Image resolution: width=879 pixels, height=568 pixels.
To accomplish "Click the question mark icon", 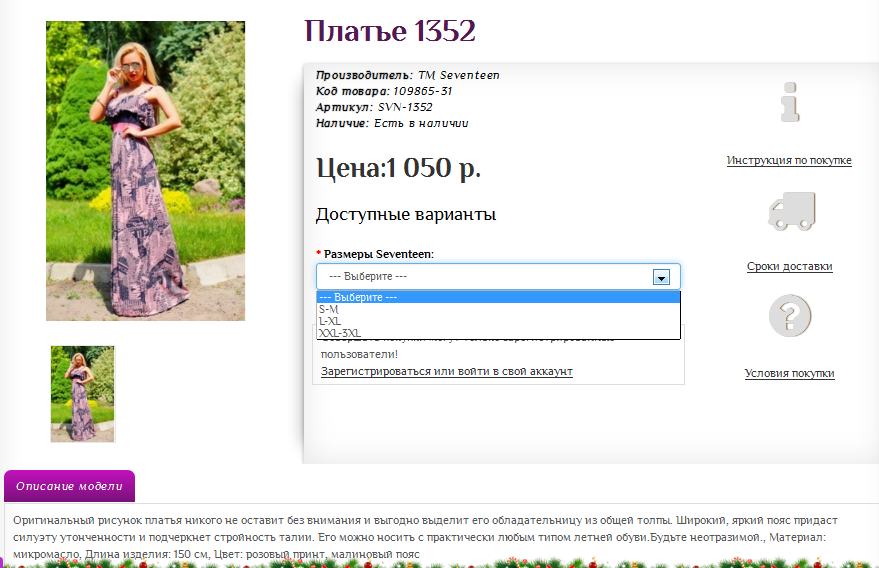I will pos(790,316).
